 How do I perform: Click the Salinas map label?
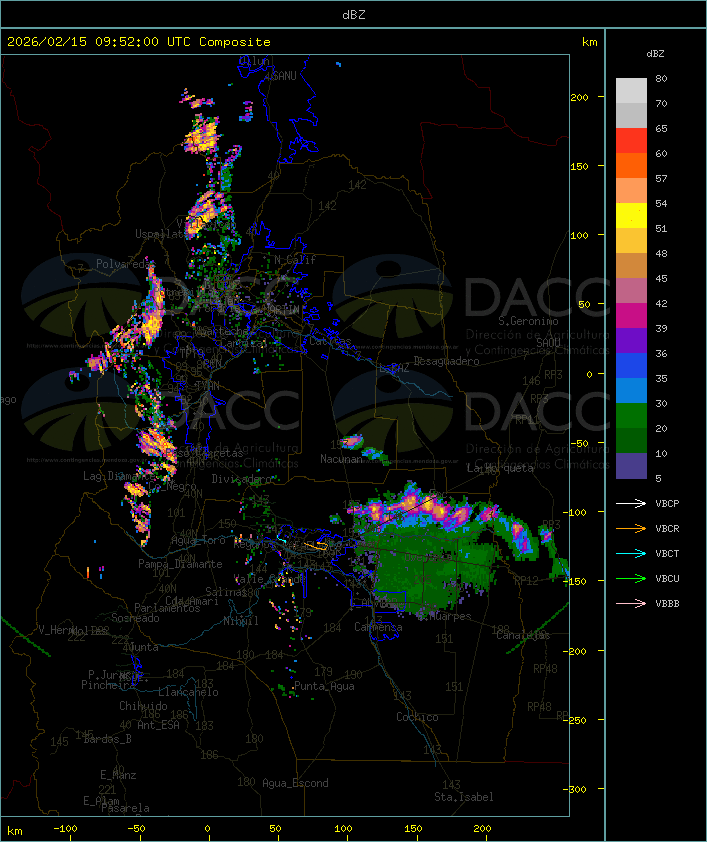(226, 592)
